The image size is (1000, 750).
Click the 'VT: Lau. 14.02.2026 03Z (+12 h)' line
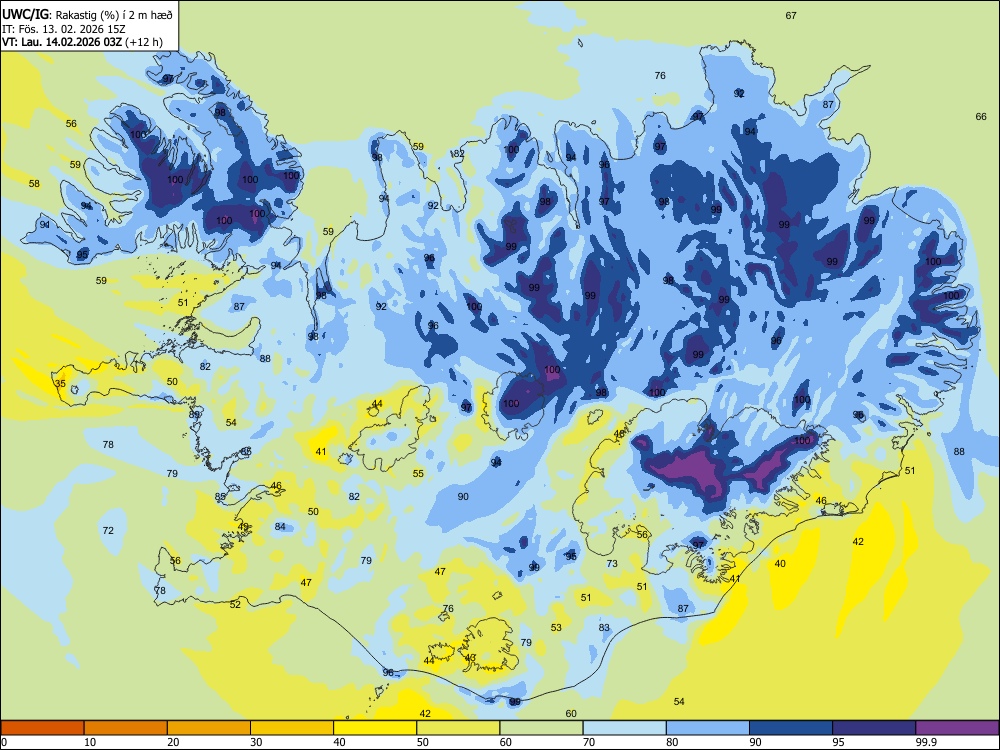(82, 42)
